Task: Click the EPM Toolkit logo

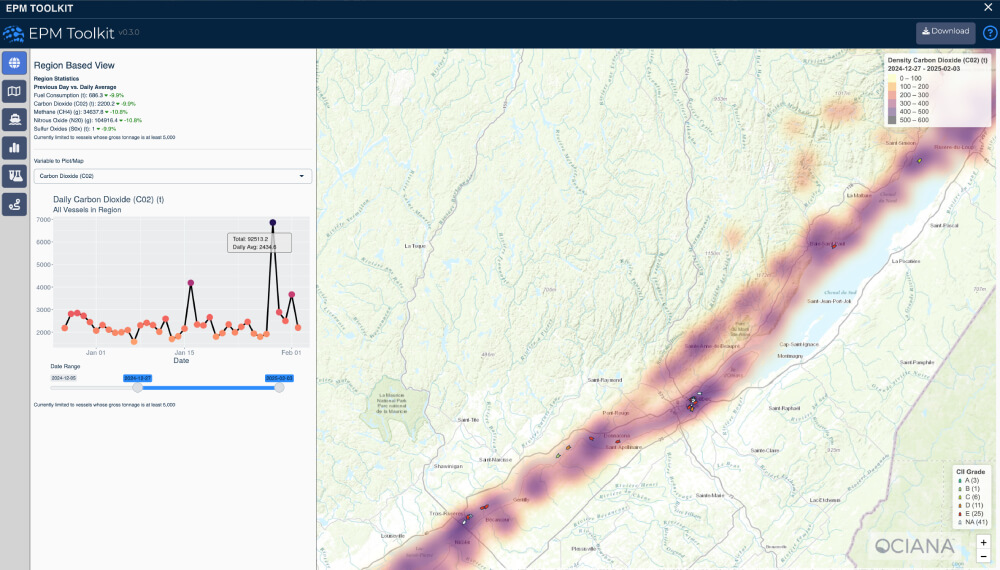Action: pos(14,32)
